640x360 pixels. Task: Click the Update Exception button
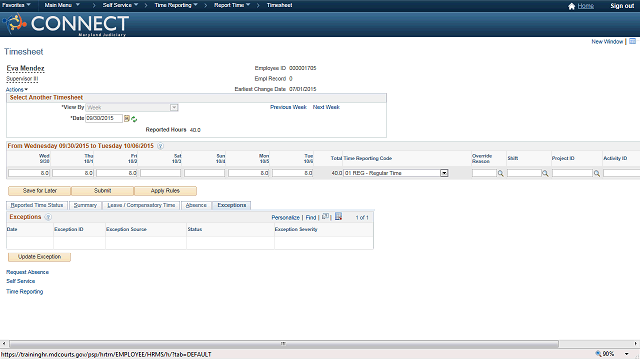click(39, 257)
